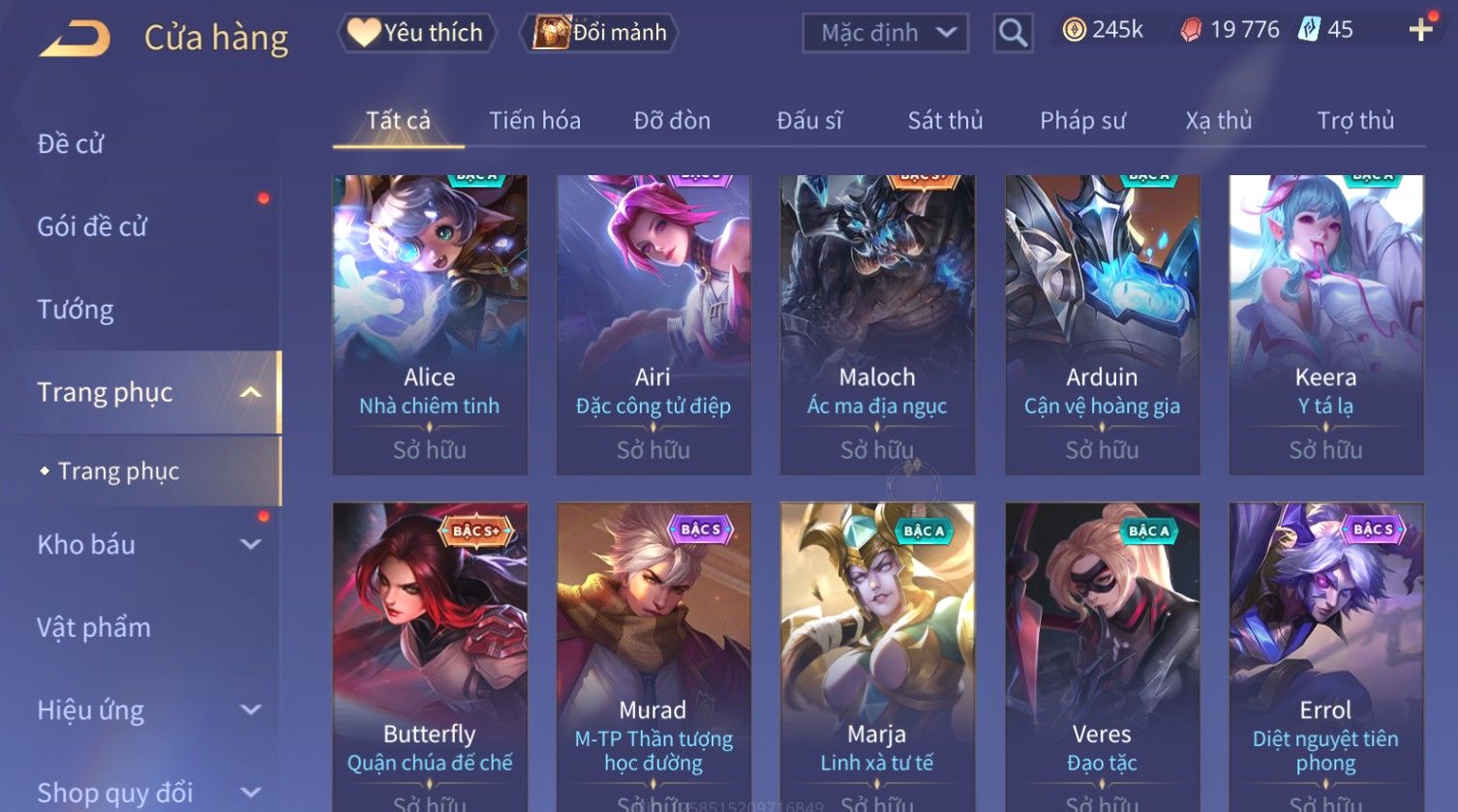Collapse the Trang phục sidebar section
Image resolution: width=1458 pixels, height=812 pixels.
point(251,392)
